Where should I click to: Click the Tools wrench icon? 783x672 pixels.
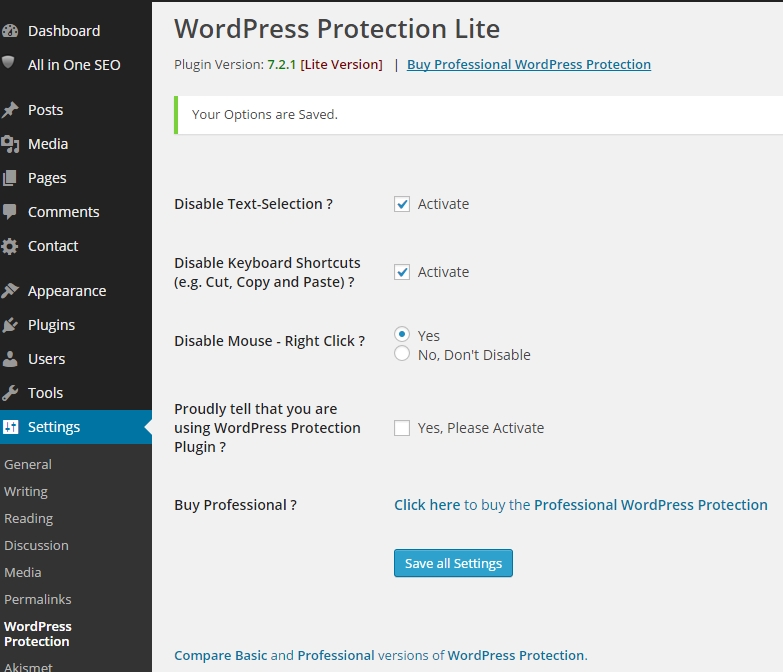(x=10, y=393)
